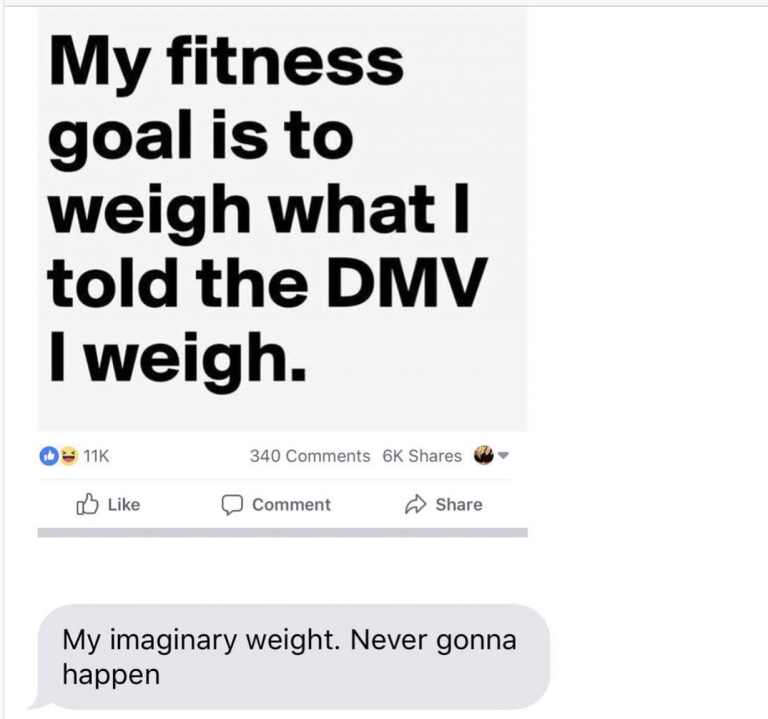Click the Comment button label

coord(291,504)
